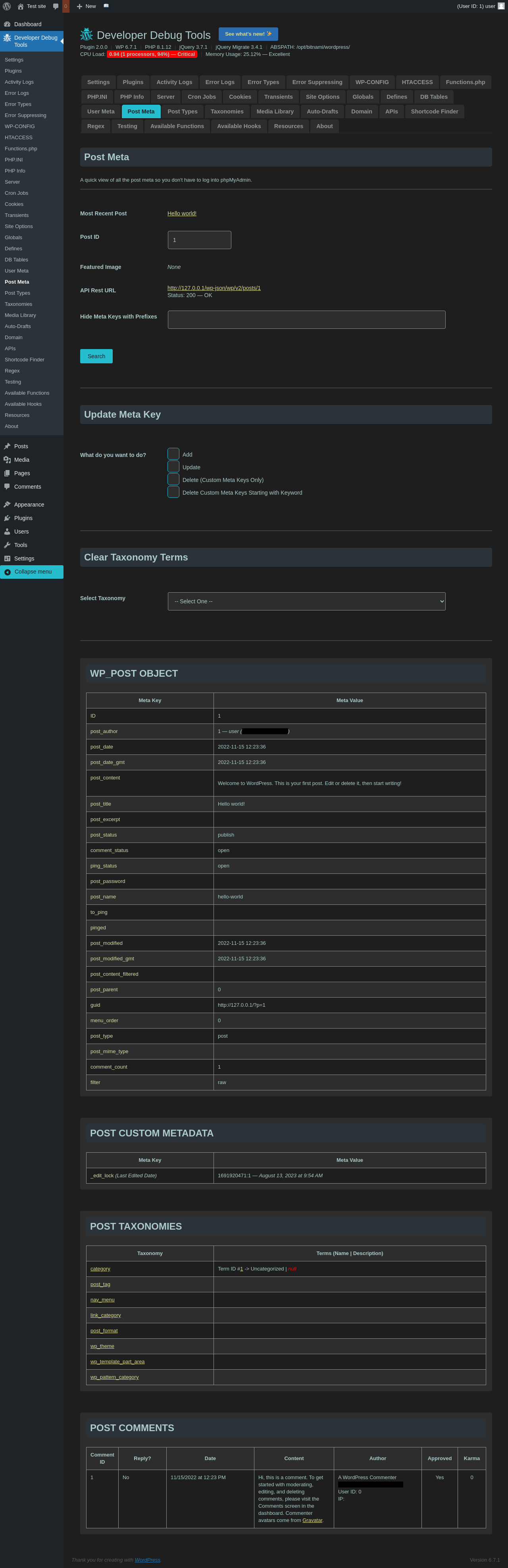Open Posts via the pushpin icon
This screenshot has width=508, height=1568.
(7, 446)
